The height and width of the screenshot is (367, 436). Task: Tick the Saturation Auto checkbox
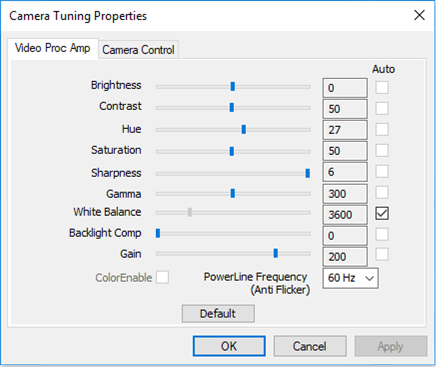[382, 151]
